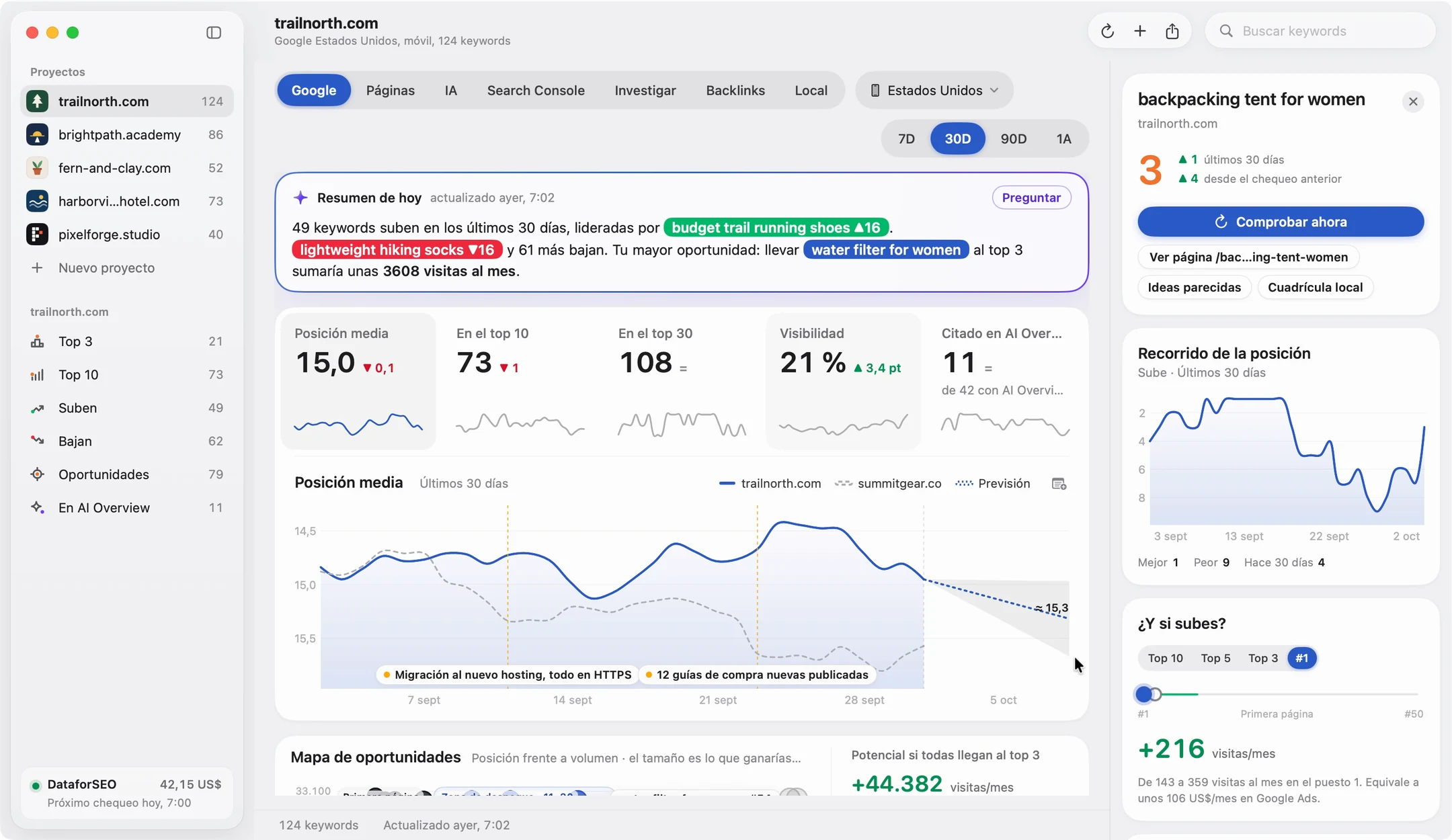Click the 'water filter for women' keyword tag
Image resolution: width=1452 pixels, height=840 pixels.
(886, 250)
